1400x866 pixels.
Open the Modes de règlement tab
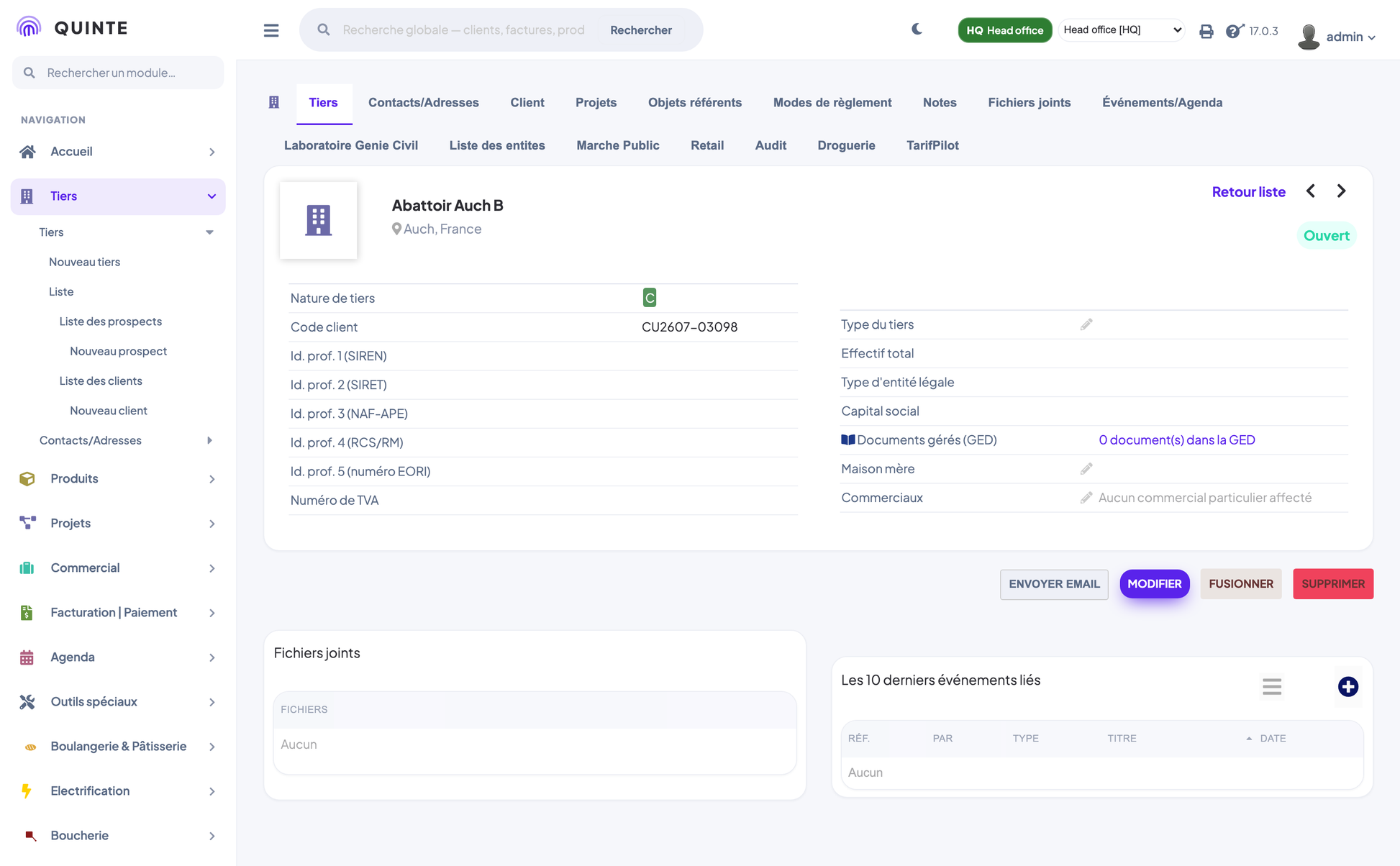pos(832,102)
